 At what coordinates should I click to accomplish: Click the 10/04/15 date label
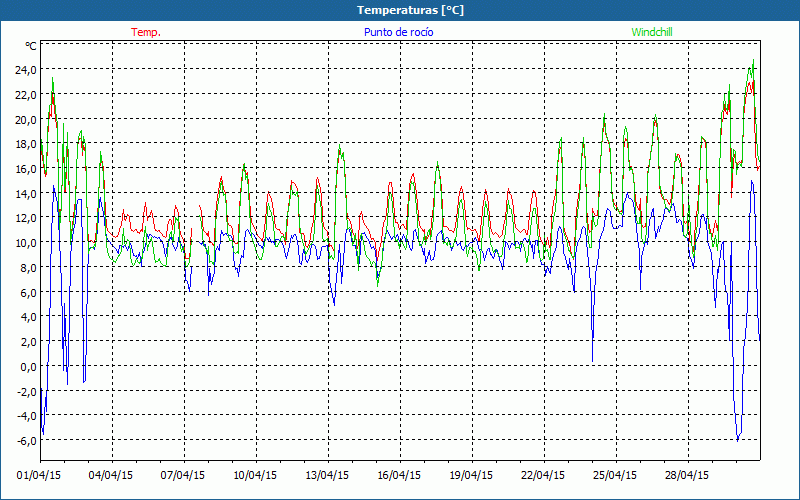(x=255, y=476)
